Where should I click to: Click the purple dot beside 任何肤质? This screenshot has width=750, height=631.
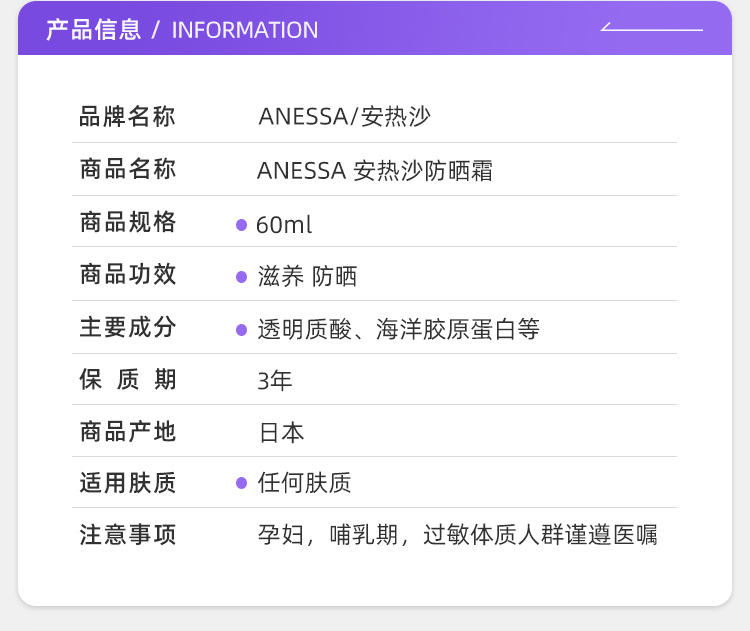[241, 483]
